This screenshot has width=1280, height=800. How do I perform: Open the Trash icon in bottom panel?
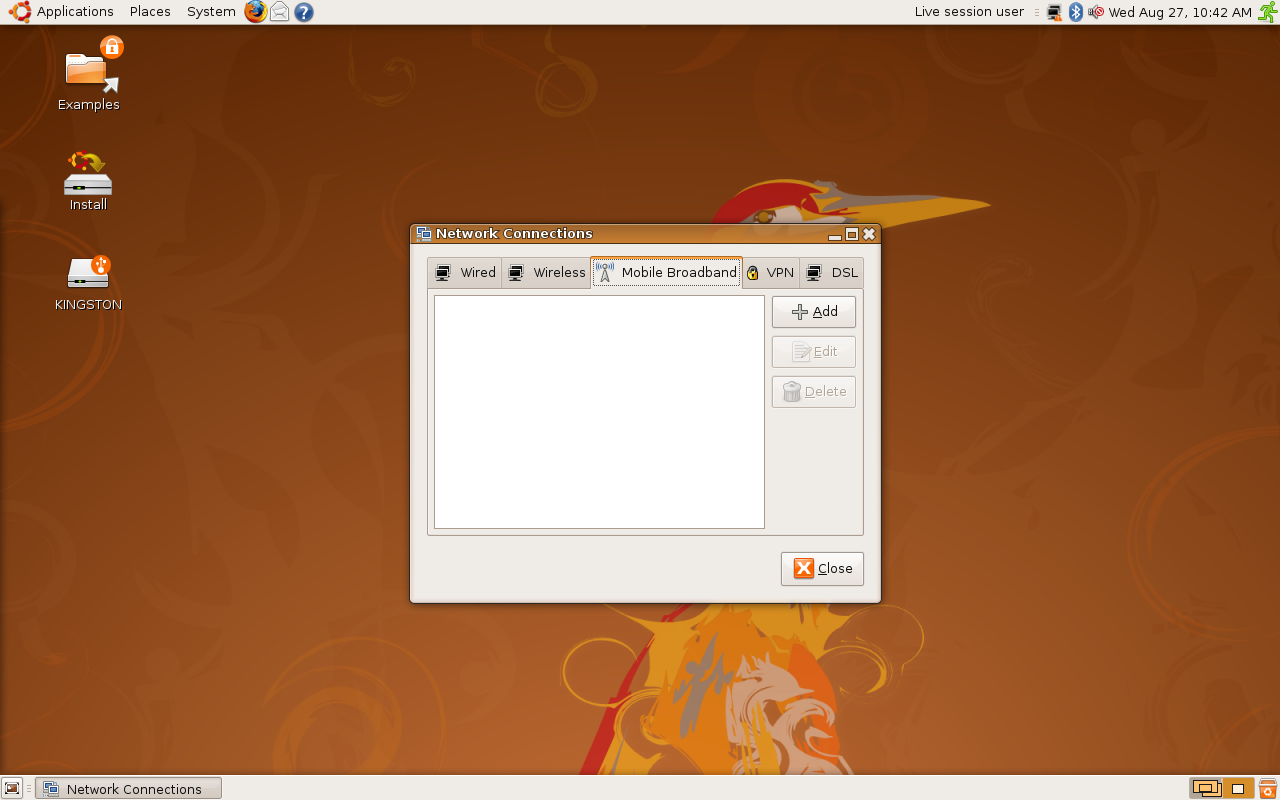pyautogui.click(x=1268, y=788)
